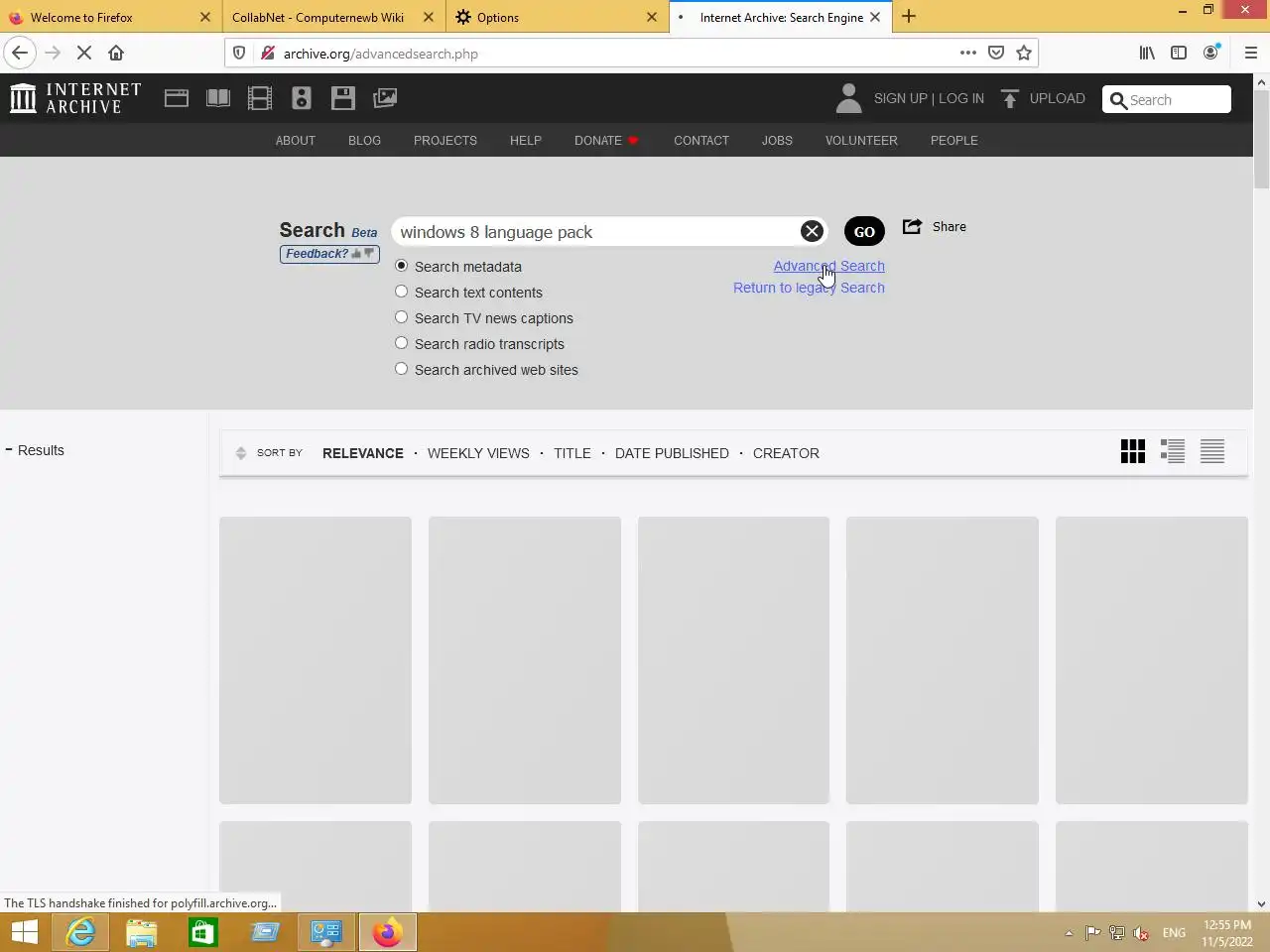Open the Video film strip icon

tap(260, 98)
